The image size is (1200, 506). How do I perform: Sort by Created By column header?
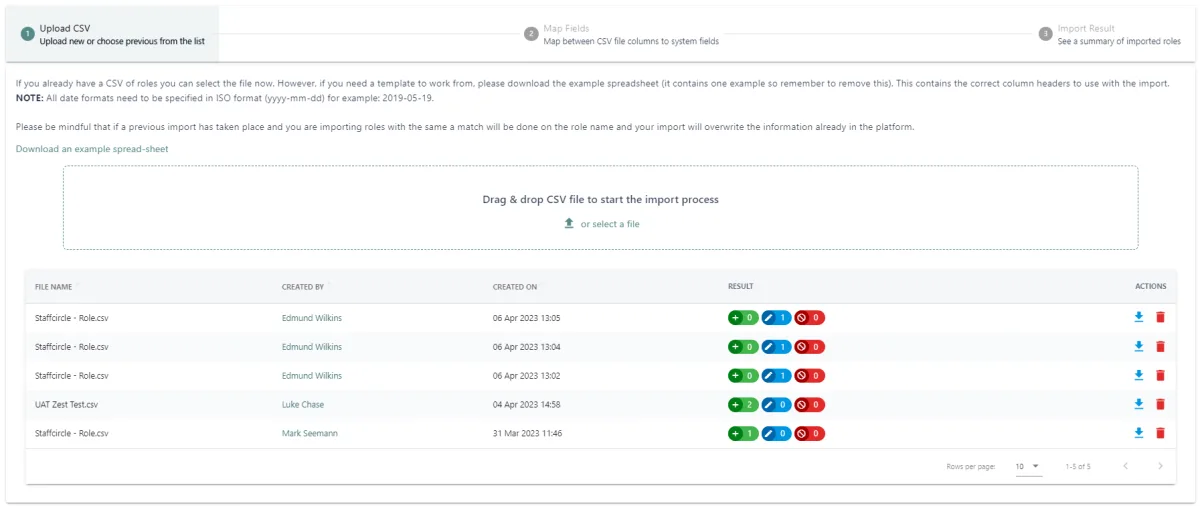303,287
